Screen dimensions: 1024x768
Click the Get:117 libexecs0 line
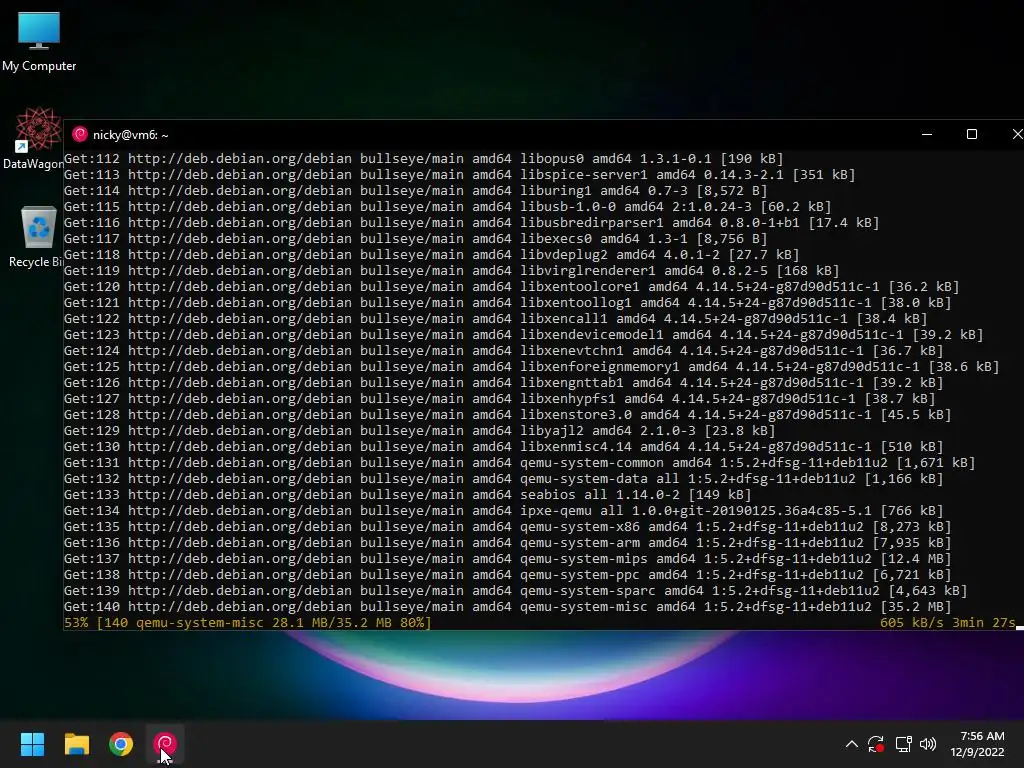coord(415,238)
